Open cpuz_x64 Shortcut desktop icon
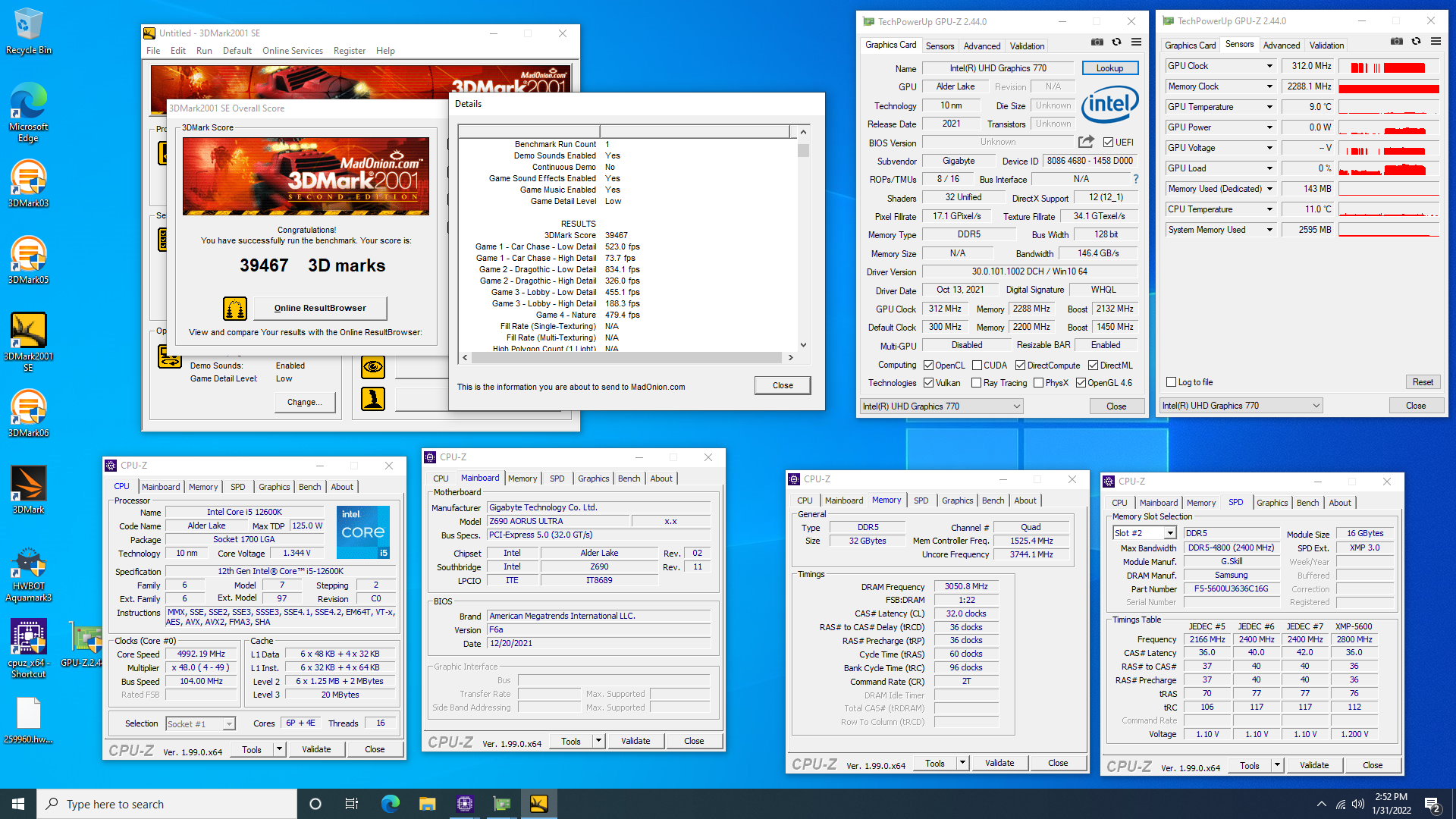 [28, 648]
